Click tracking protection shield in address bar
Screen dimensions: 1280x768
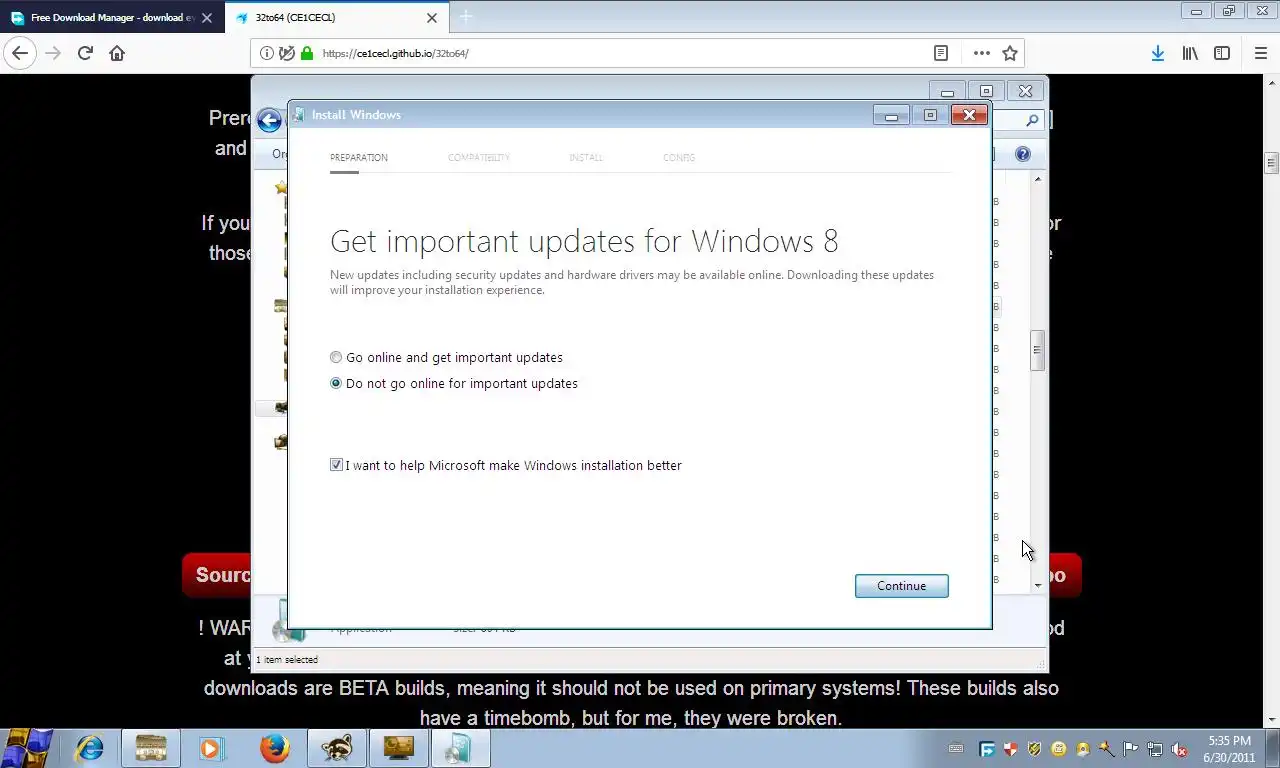[x=287, y=53]
